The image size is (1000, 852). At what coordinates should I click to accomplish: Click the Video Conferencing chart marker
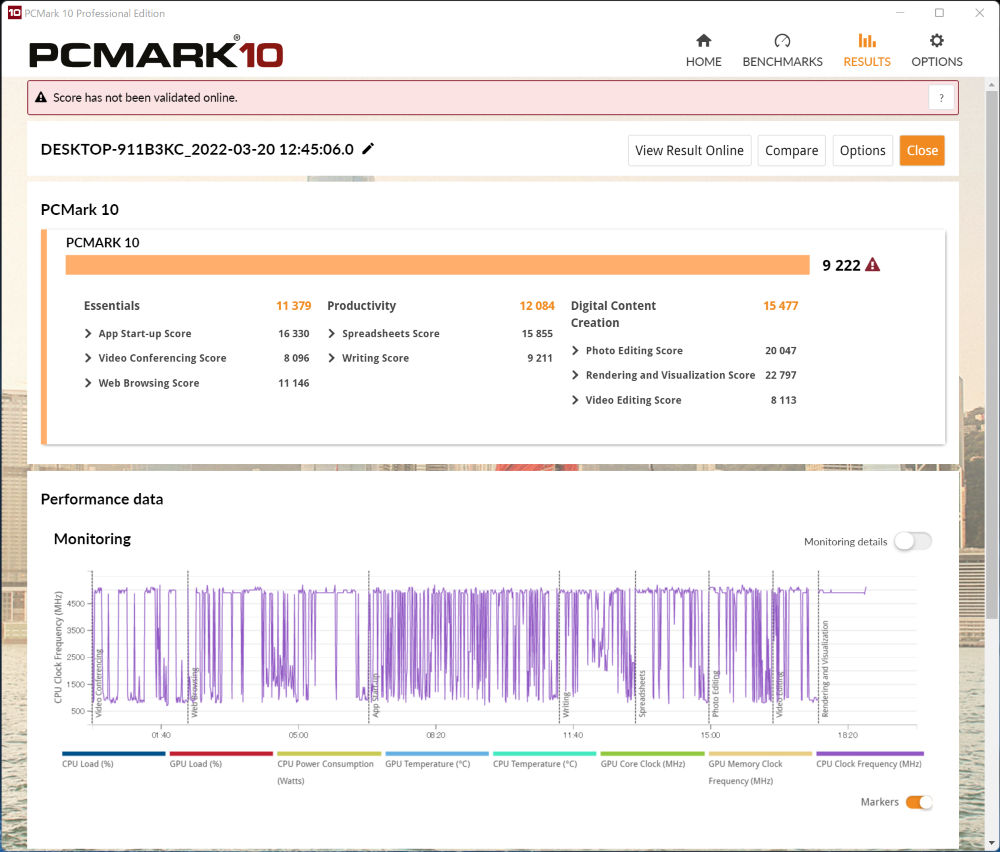point(98,682)
